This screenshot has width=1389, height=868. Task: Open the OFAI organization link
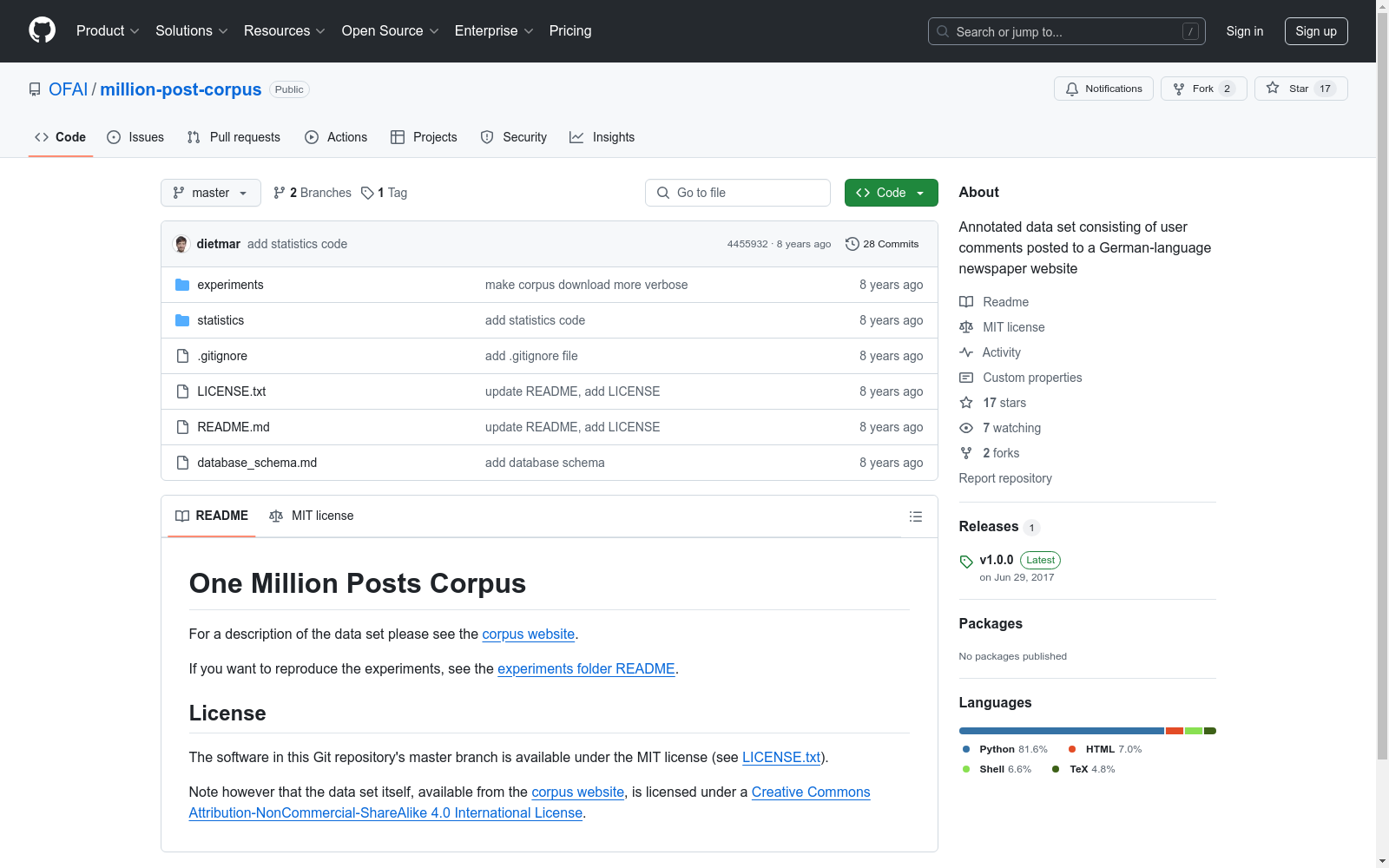[x=69, y=89]
